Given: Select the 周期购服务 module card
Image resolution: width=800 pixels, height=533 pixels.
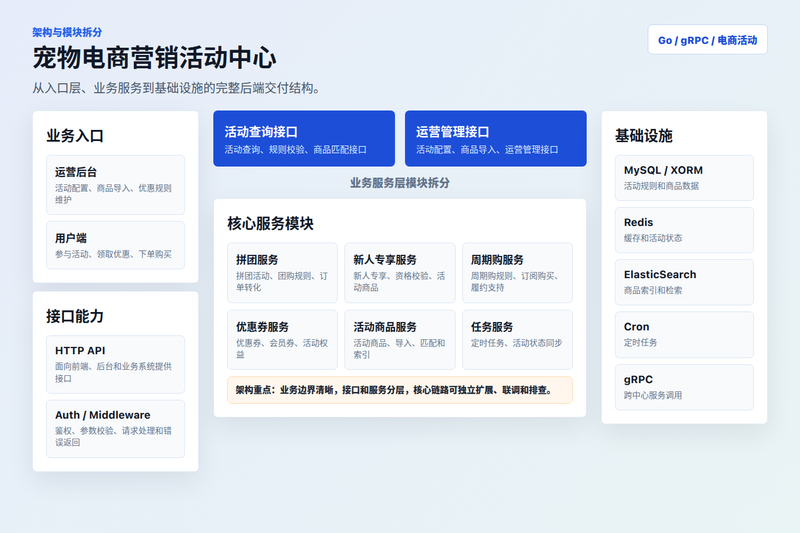Looking at the screenshot, I should (x=517, y=273).
